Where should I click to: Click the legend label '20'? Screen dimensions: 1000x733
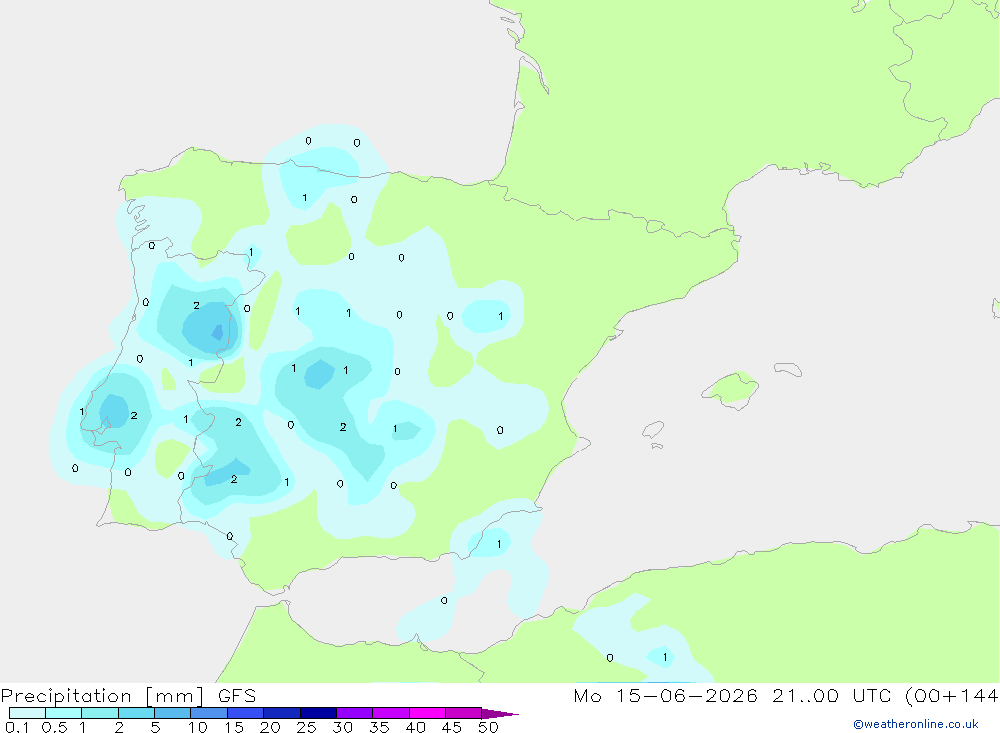click(270, 727)
